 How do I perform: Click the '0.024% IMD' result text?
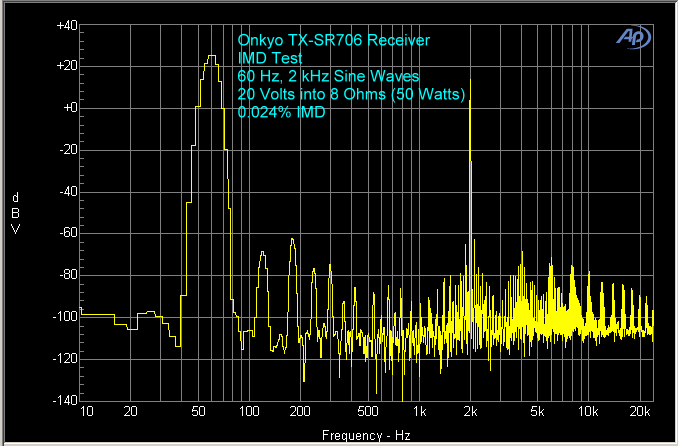(281, 112)
